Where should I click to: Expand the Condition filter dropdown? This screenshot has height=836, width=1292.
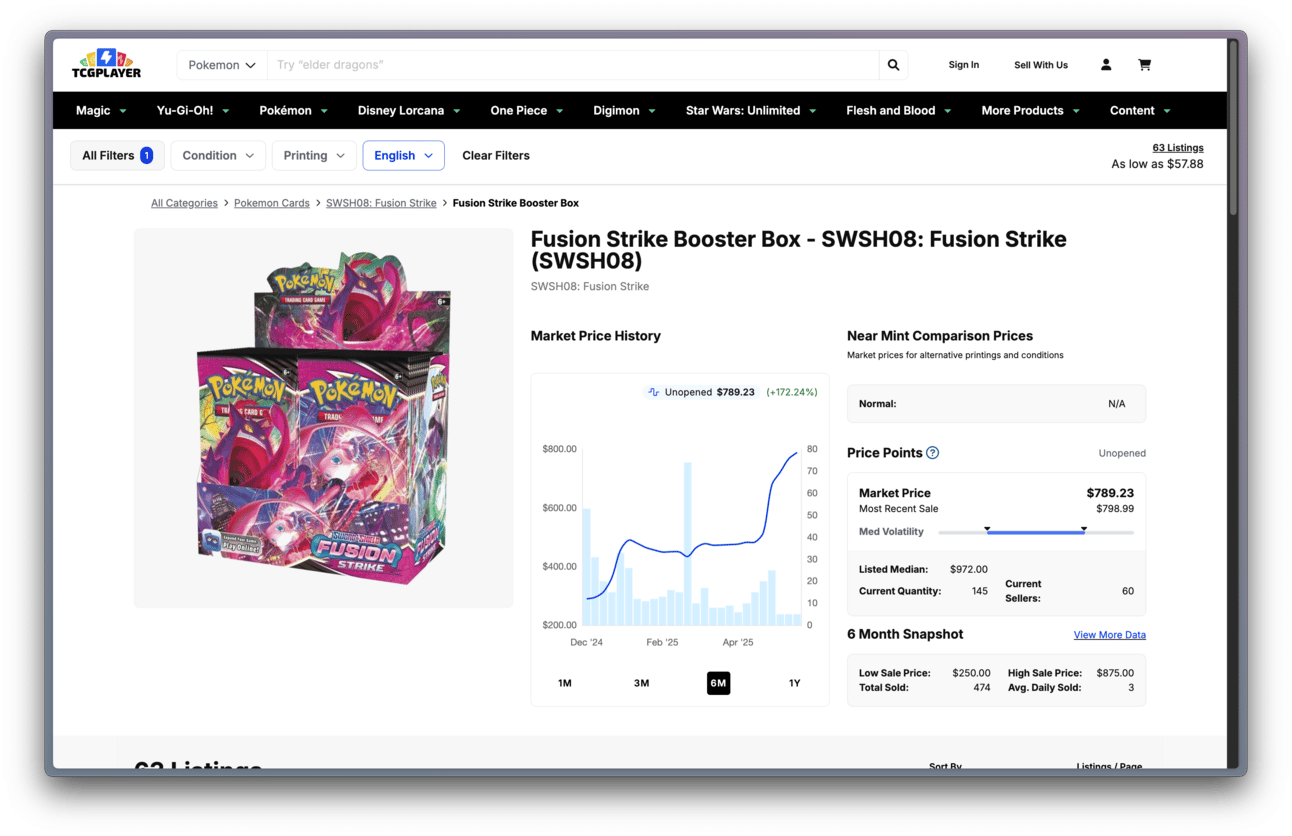point(218,156)
